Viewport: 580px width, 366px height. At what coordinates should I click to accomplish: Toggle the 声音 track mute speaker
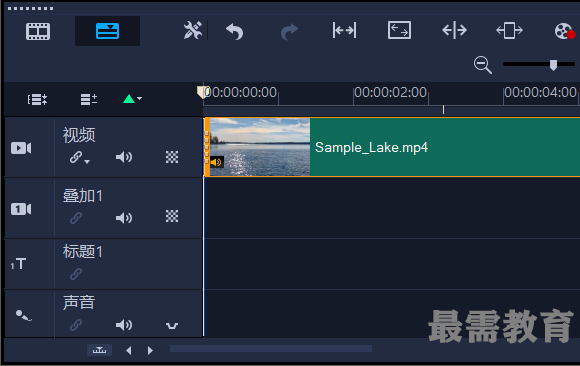(x=124, y=325)
